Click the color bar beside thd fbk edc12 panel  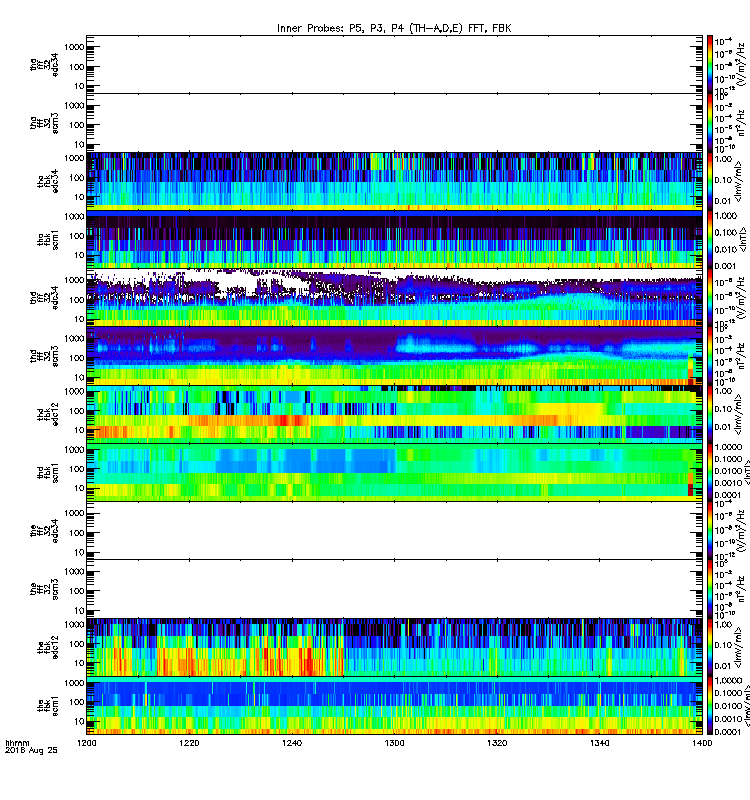710,414
